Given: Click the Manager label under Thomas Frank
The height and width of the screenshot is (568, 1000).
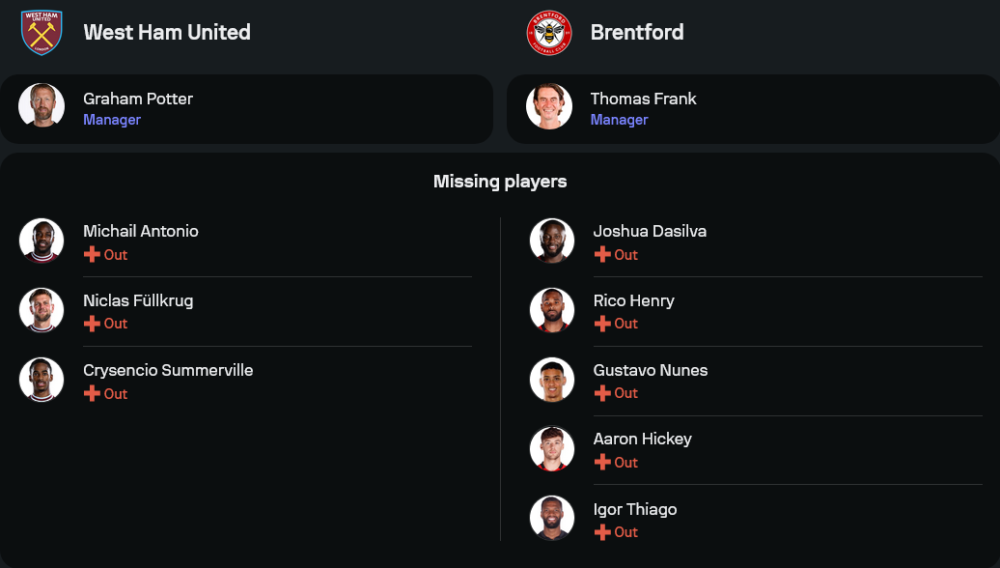Looking at the screenshot, I should 619,120.
